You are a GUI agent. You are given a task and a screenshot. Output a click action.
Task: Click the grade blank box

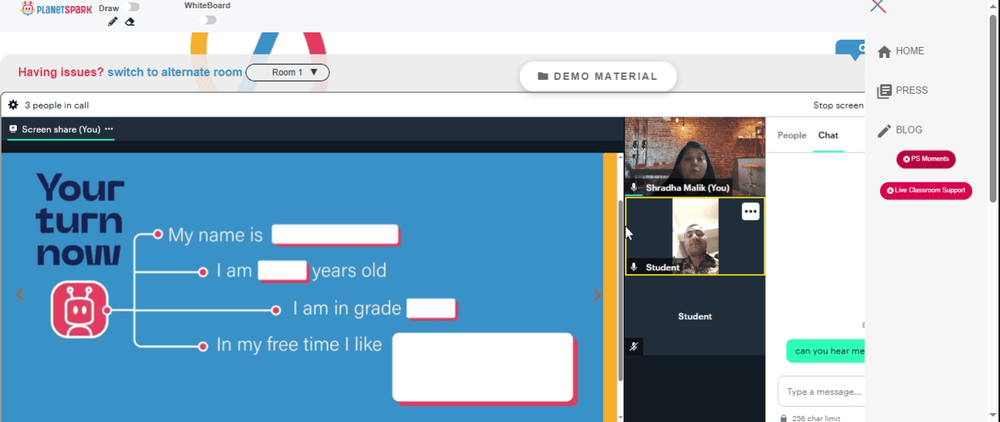[432, 309]
